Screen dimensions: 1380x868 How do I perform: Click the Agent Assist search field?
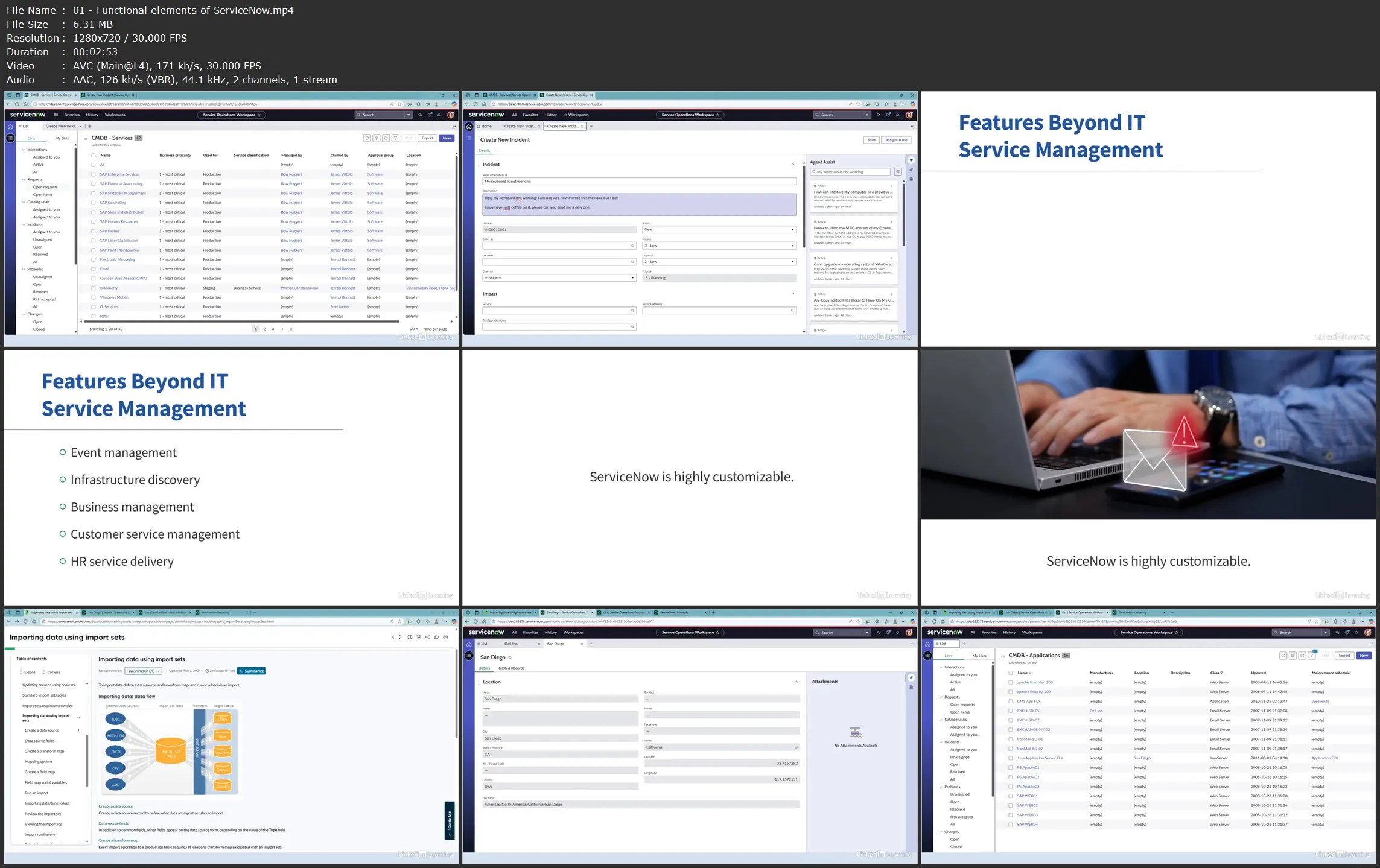[x=850, y=172]
